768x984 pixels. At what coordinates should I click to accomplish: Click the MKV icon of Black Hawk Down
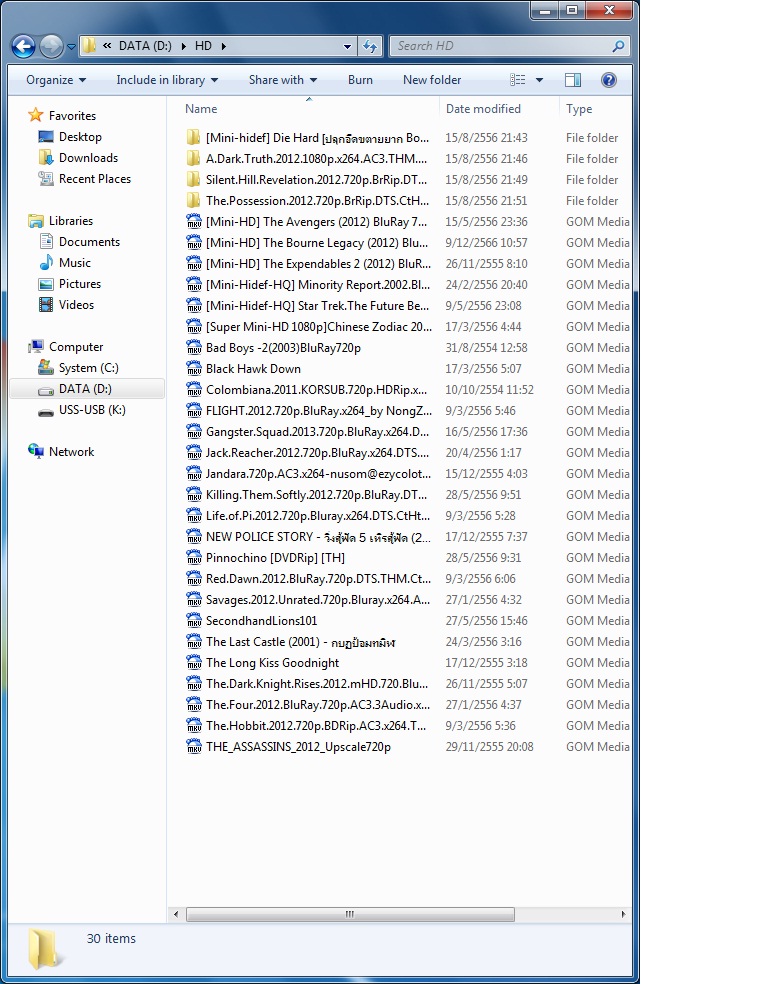pyautogui.click(x=194, y=368)
